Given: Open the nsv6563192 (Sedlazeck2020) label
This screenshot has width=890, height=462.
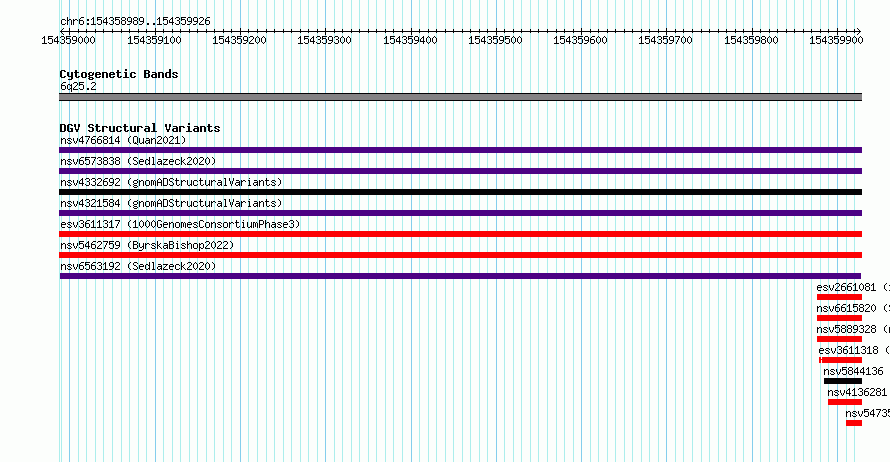Looking at the screenshot, I should click(138, 266).
